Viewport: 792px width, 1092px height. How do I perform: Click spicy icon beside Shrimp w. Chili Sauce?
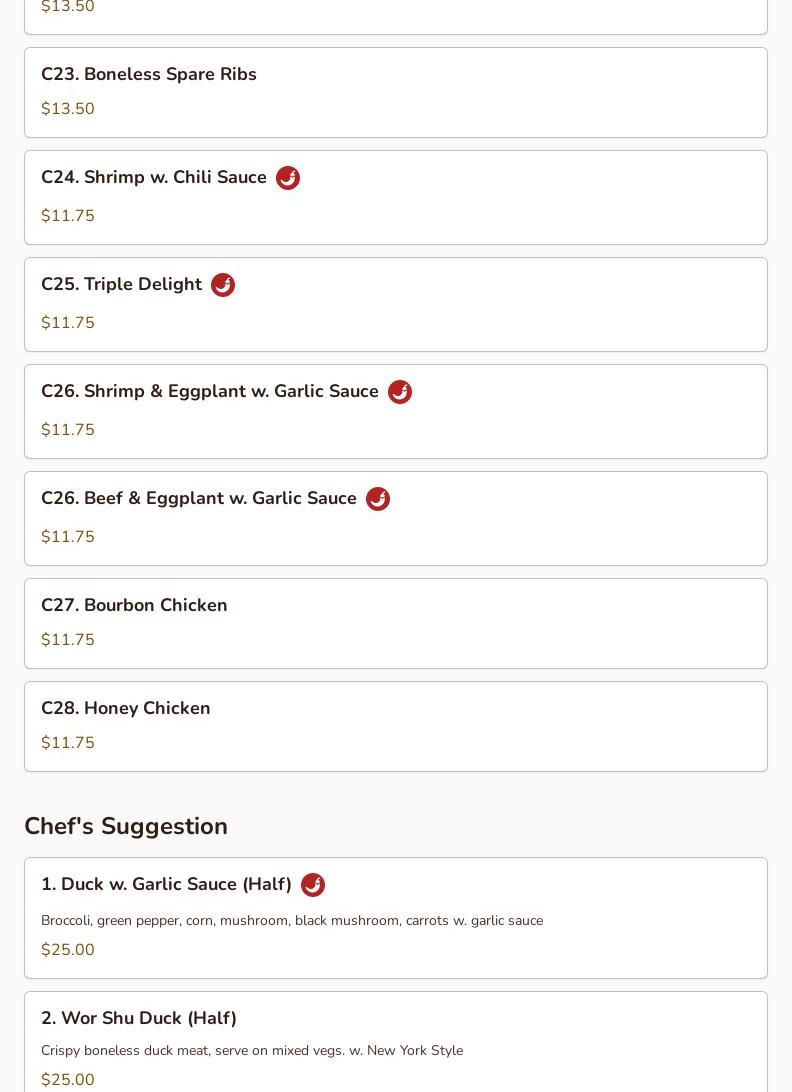click(x=288, y=178)
